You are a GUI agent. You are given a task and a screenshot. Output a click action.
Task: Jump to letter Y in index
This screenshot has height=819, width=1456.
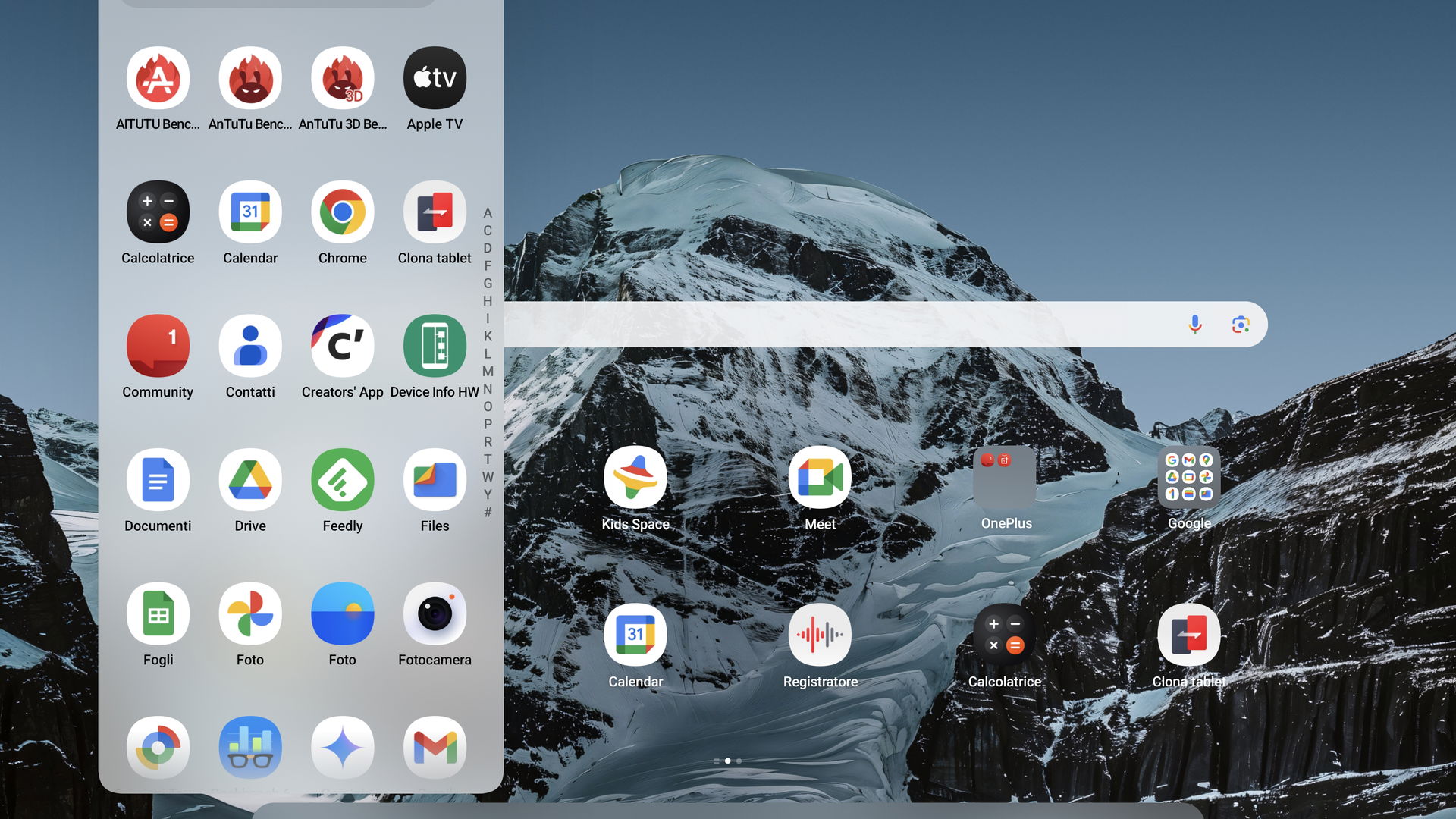488,494
